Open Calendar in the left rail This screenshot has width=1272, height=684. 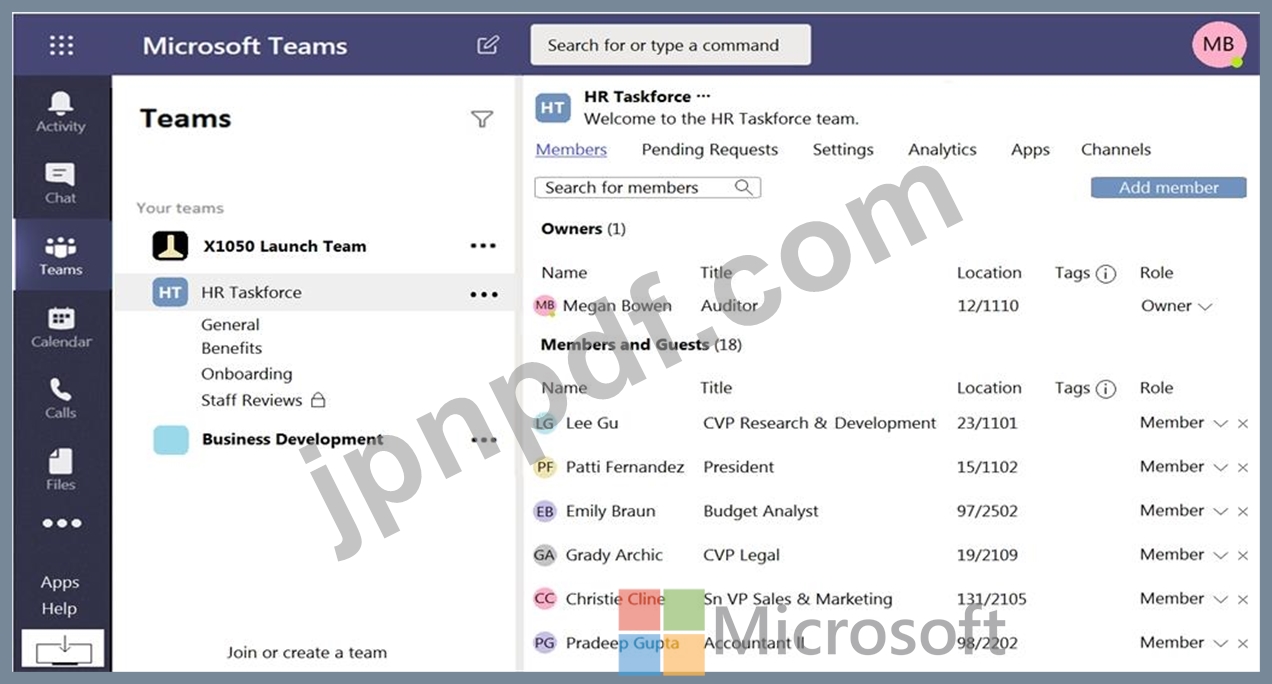tap(61, 327)
